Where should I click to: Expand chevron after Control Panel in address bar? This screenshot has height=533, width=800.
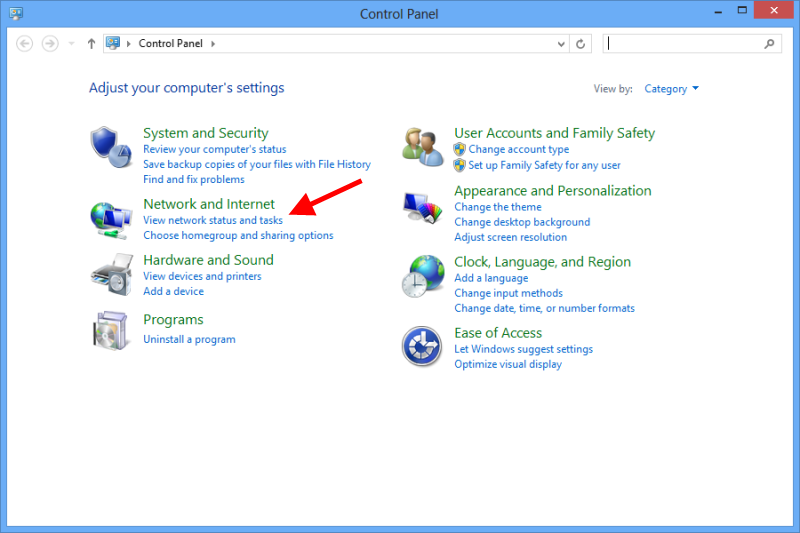[x=213, y=44]
